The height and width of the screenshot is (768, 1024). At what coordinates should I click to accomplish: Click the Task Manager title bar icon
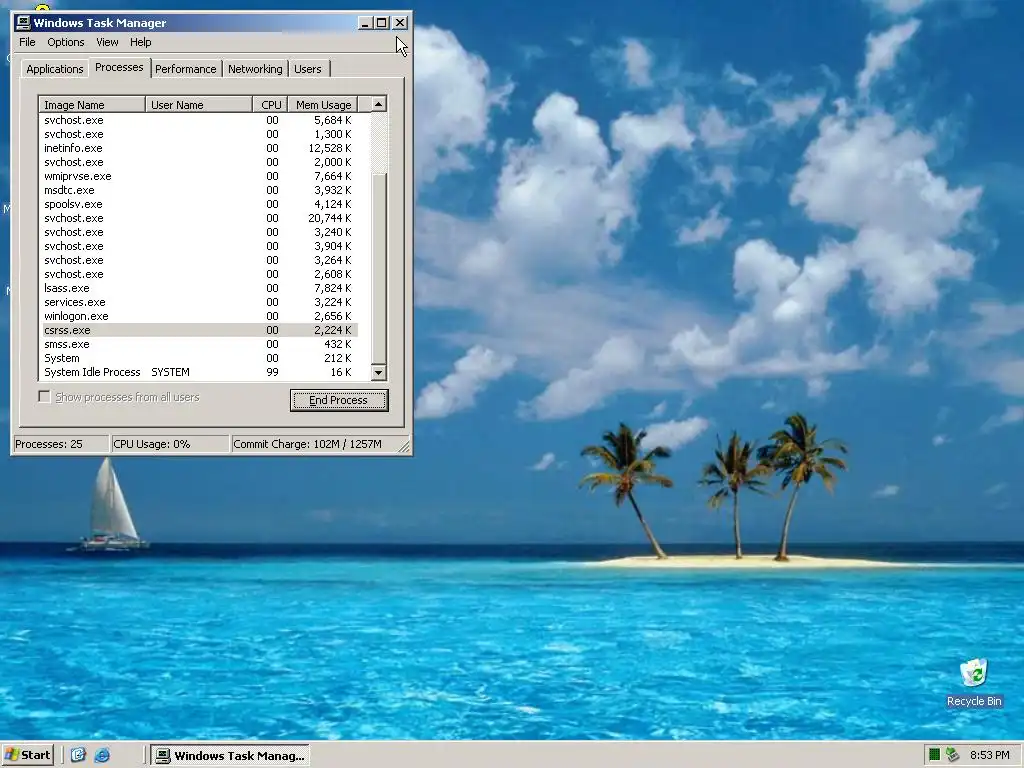24,23
